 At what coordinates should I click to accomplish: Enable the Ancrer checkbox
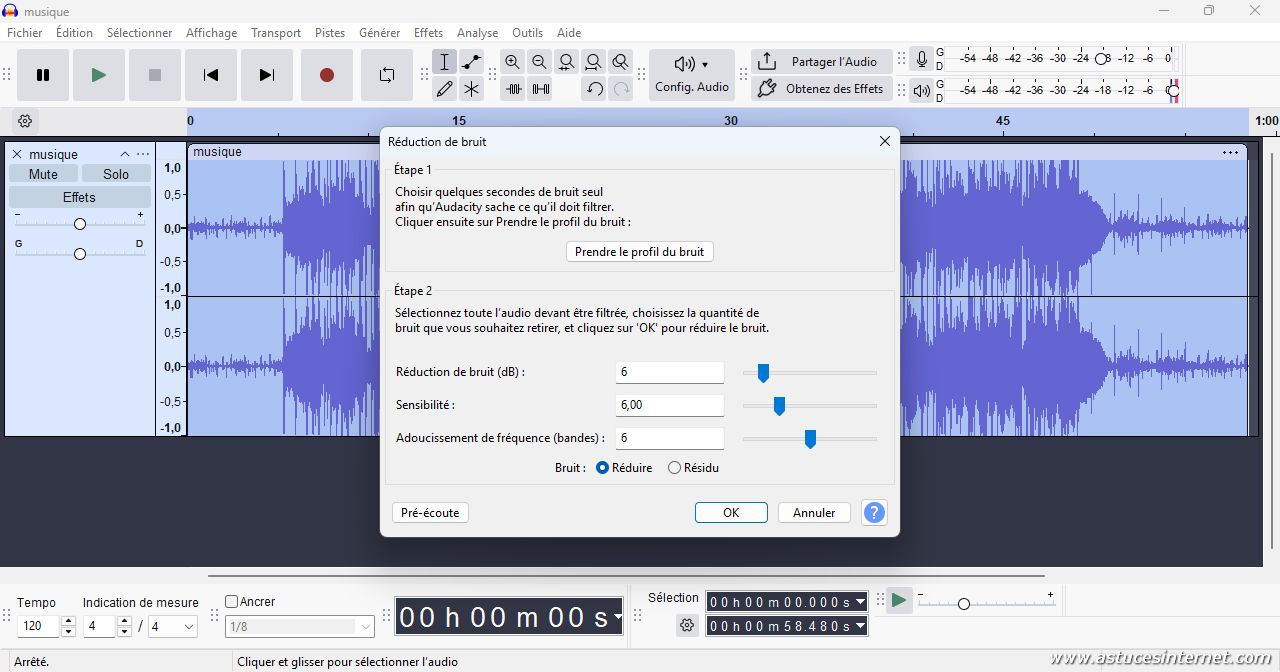pyautogui.click(x=232, y=602)
